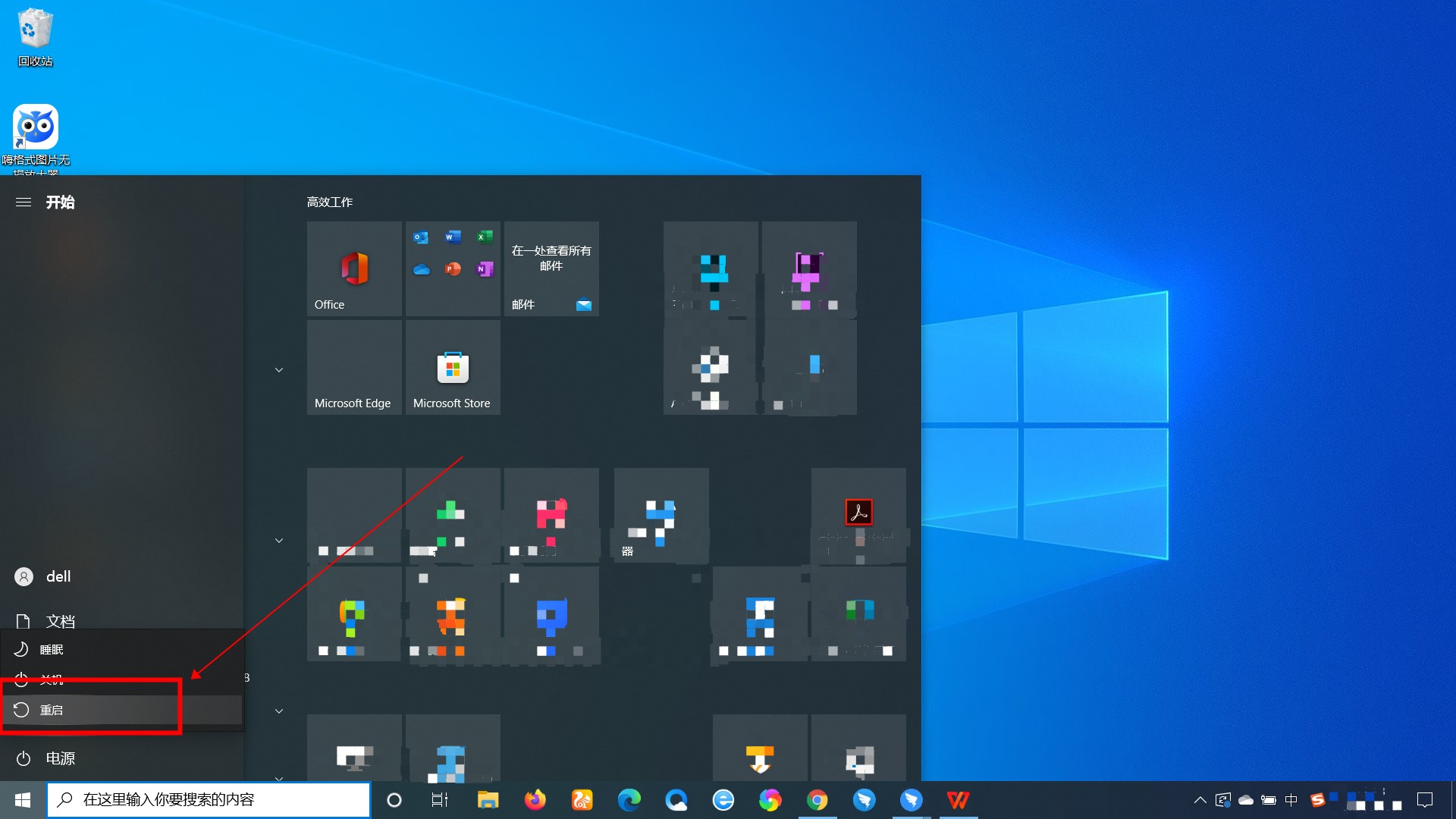Collapse the first tile group chevron
The height and width of the screenshot is (819, 1456).
279,370
